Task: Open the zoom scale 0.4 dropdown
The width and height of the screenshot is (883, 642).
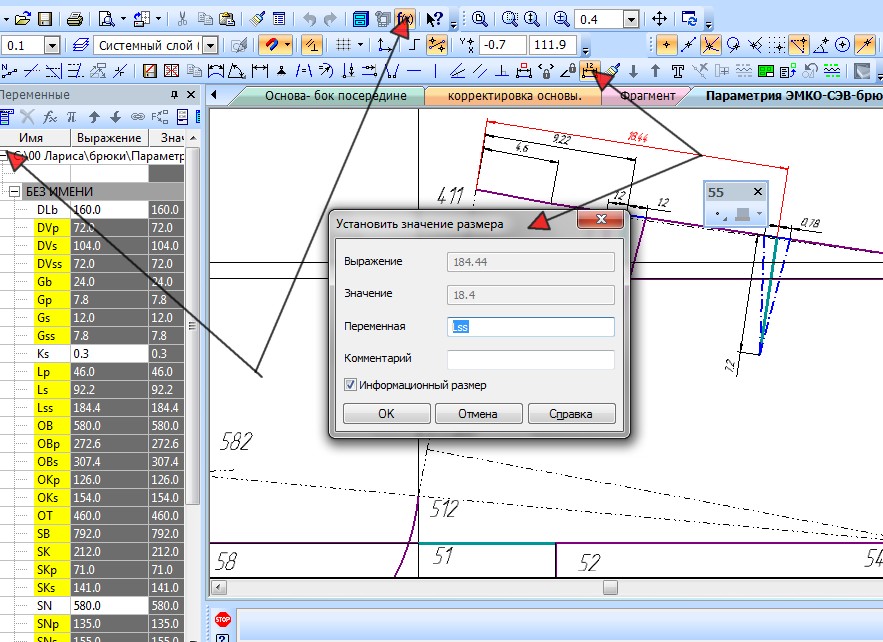Action: (x=632, y=19)
